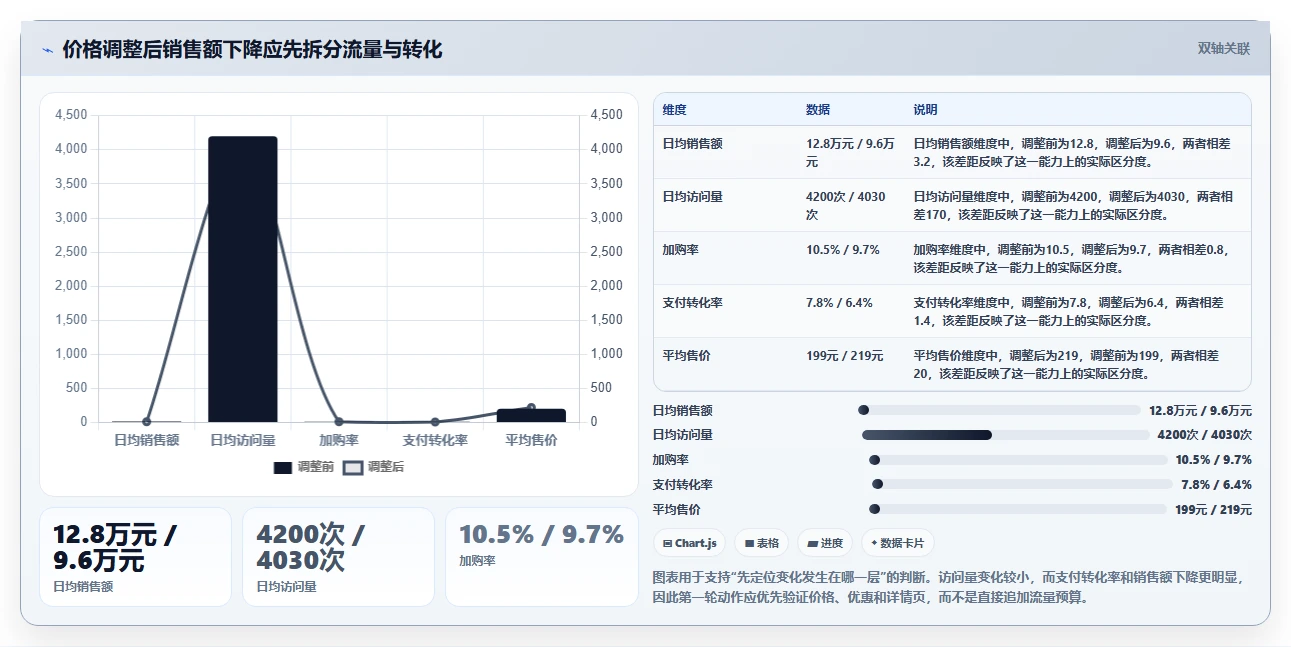The image size is (1291, 647).
Task: Click the 支付转化率 progress bar
Action: click(x=1022, y=484)
